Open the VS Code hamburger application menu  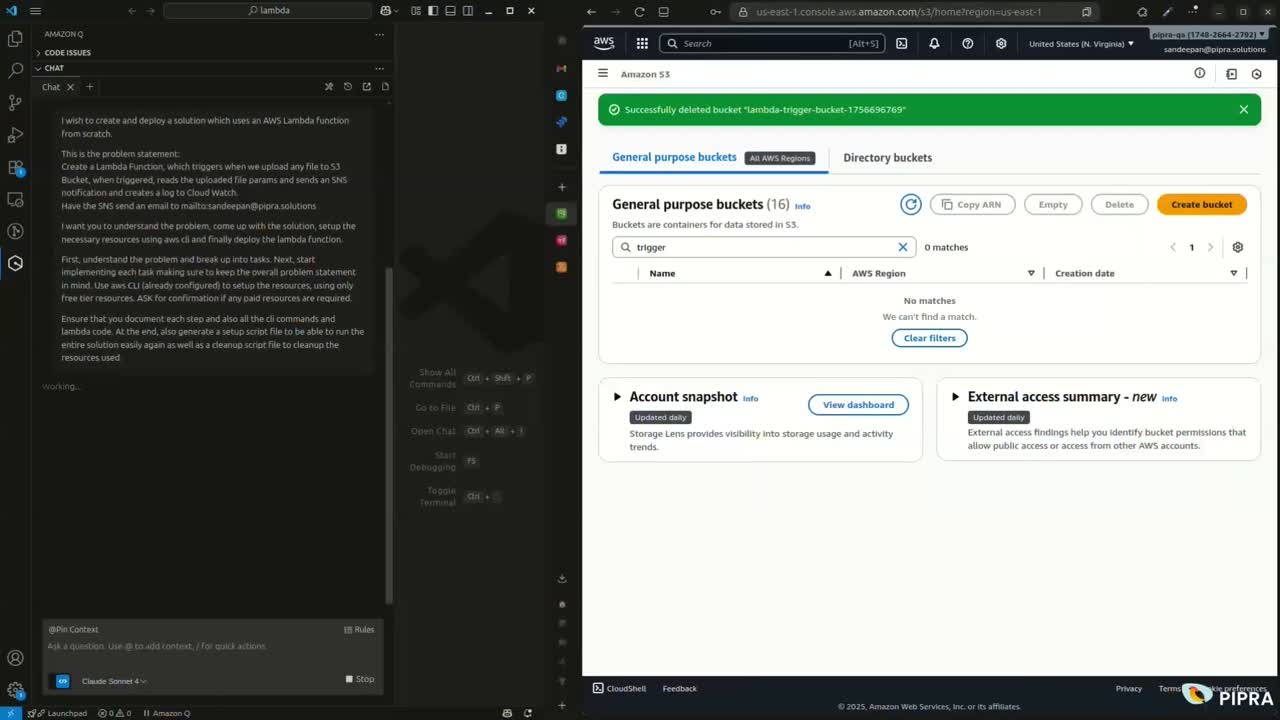[35, 11]
